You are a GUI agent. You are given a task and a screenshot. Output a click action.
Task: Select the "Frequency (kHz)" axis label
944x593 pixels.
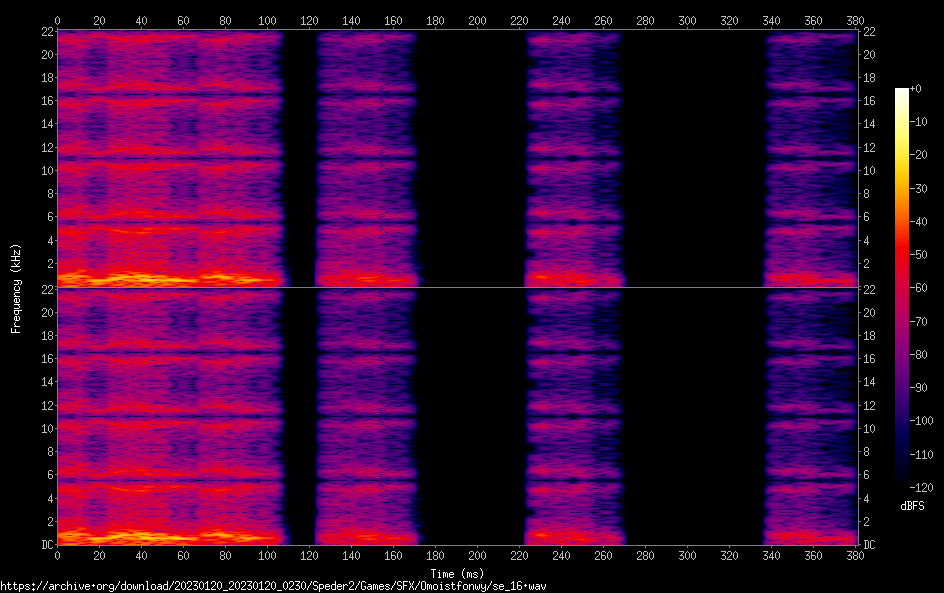[x=16, y=288]
